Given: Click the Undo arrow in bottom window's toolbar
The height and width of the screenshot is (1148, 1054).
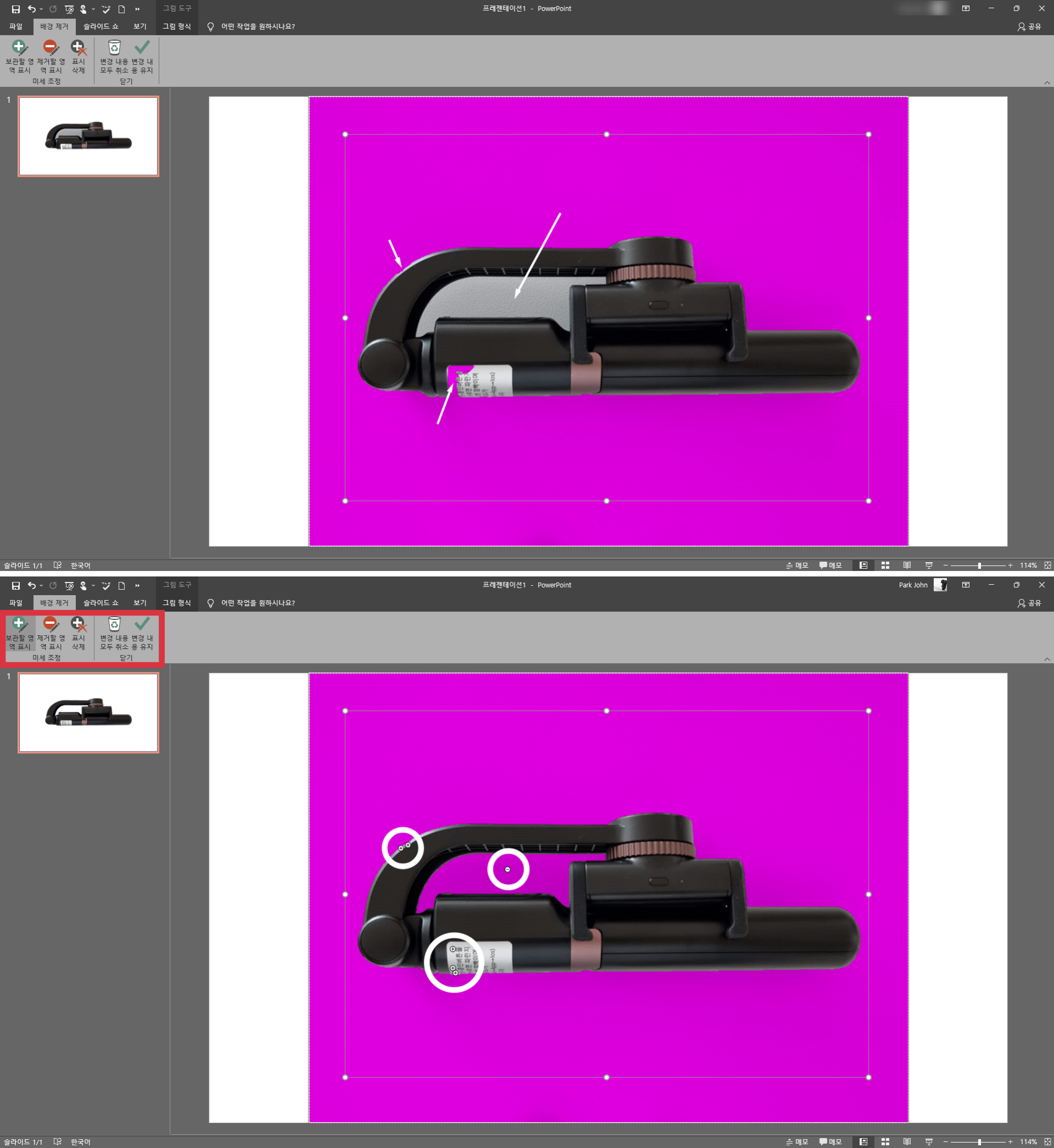Looking at the screenshot, I should 31,586.
